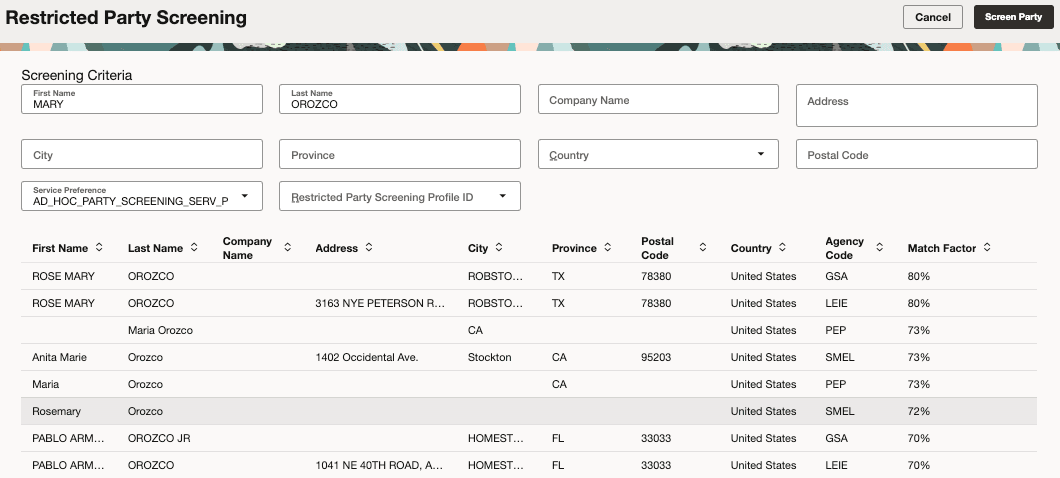1060x478 pixels.
Task: Sort results by City column
Action: point(499,248)
